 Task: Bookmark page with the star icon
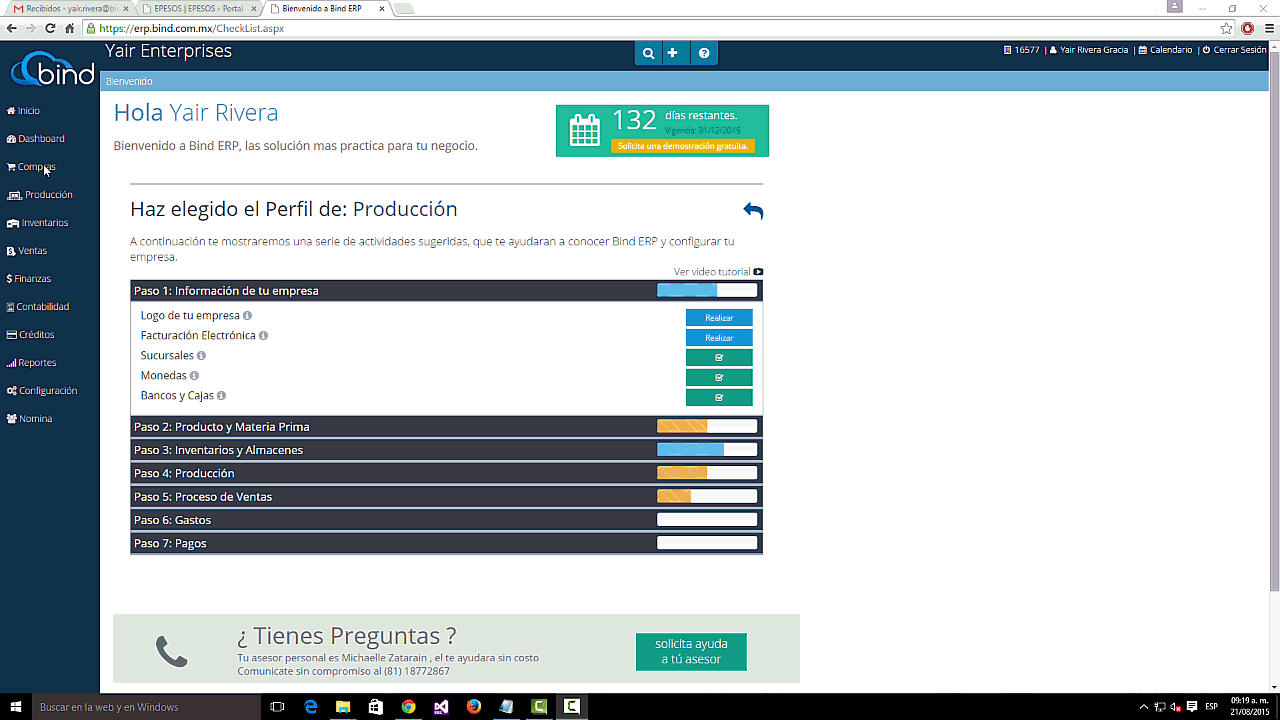(x=1226, y=28)
